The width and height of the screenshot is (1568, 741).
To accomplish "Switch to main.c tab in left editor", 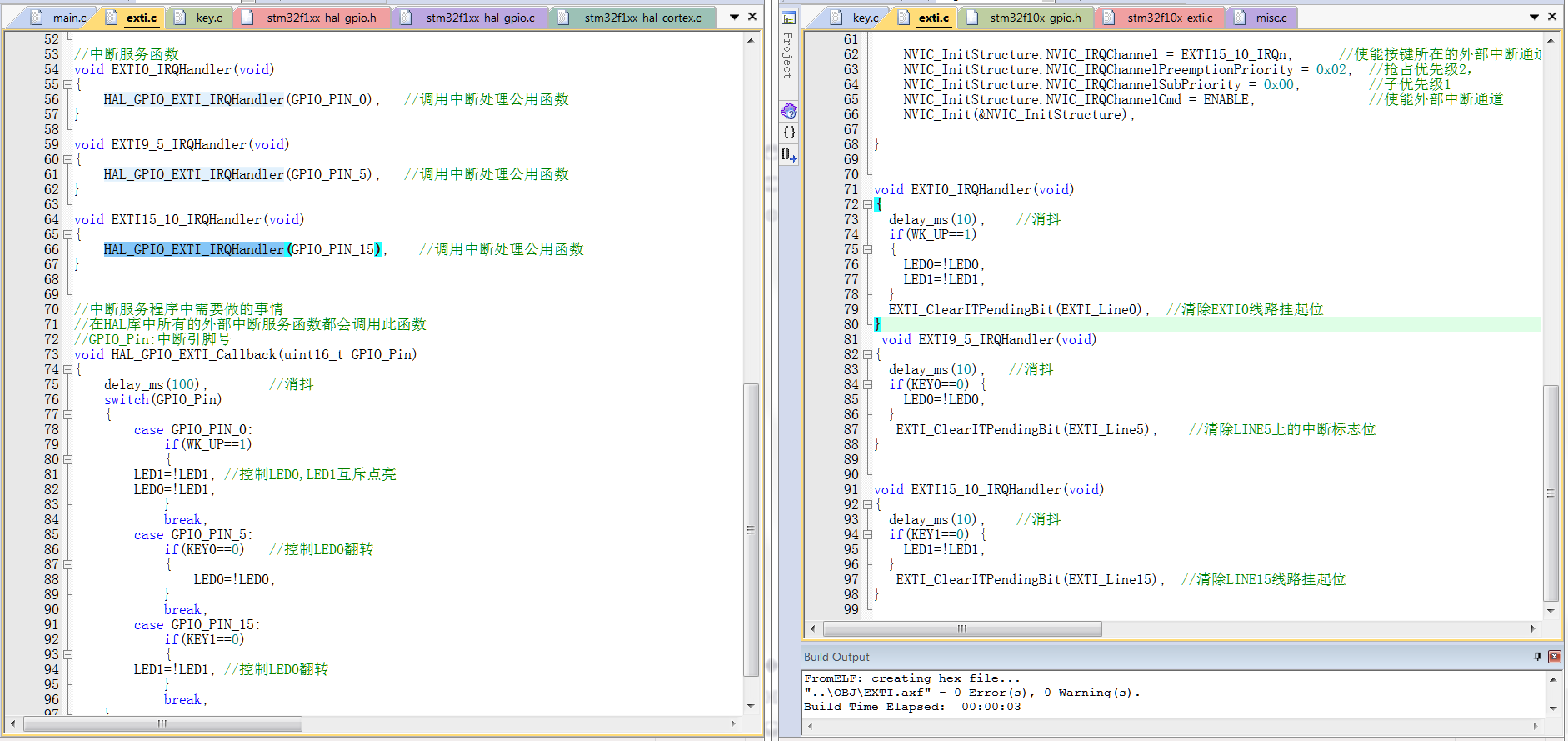I will click(61, 18).
